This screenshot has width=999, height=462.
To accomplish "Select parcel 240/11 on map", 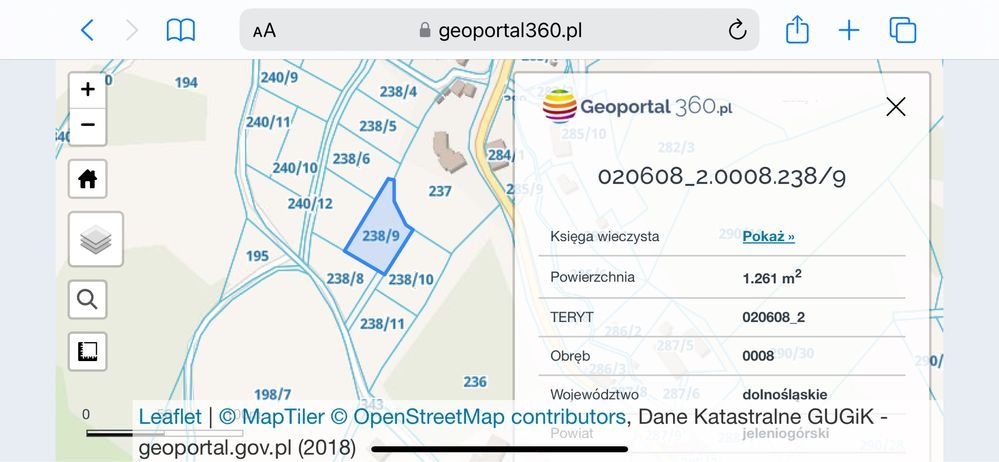I will pos(268,121).
